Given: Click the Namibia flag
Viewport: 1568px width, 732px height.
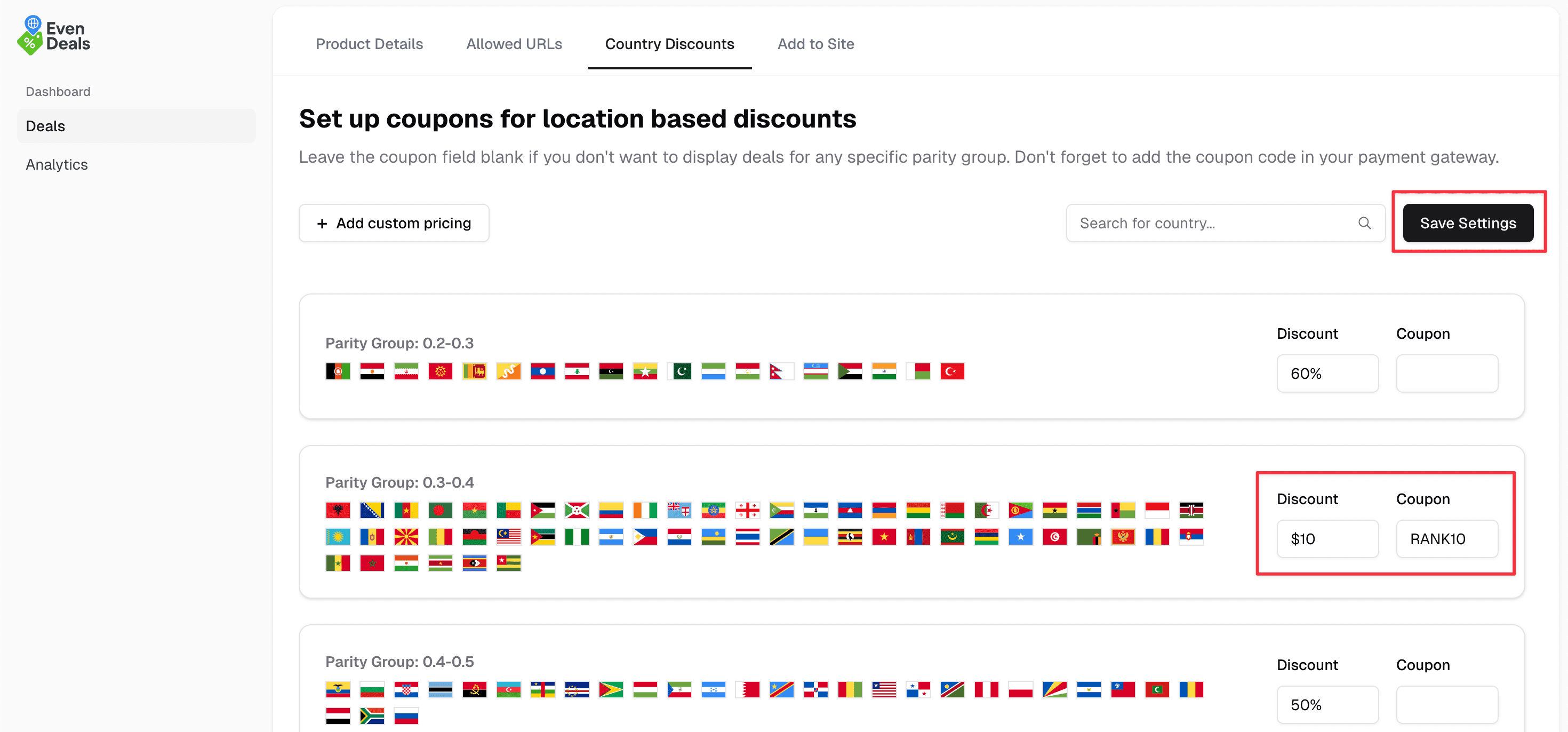Looking at the screenshot, I should point(952,689).
